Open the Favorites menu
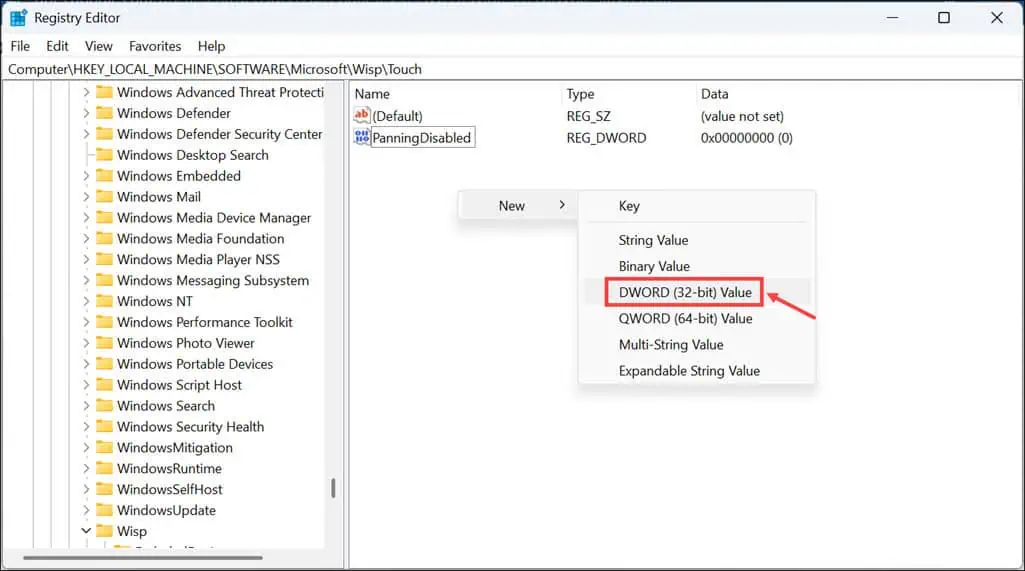The width and height of the screenshot is (1025, 571). pos(155,46)
